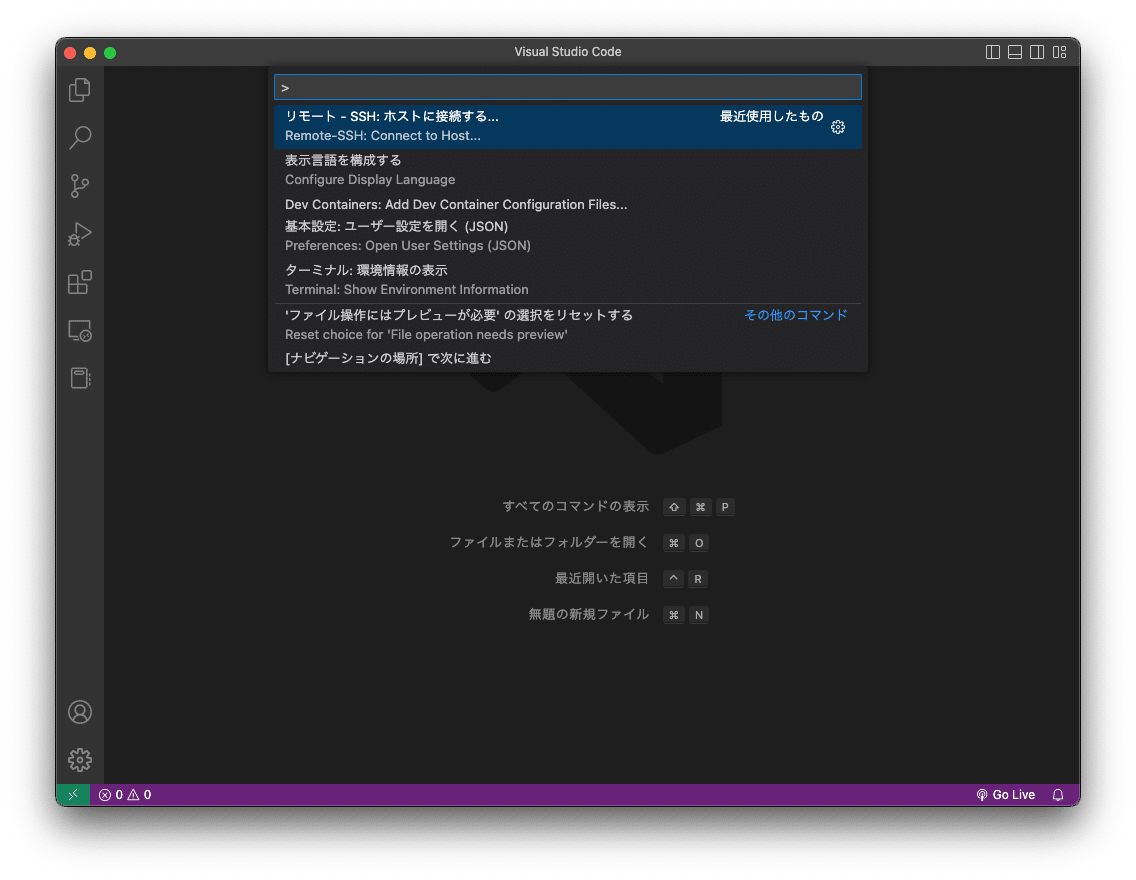The height and width of the screenshot is (880, 1136).
Task: Open notifications bell in status bar
Action: pos(1058,795)
